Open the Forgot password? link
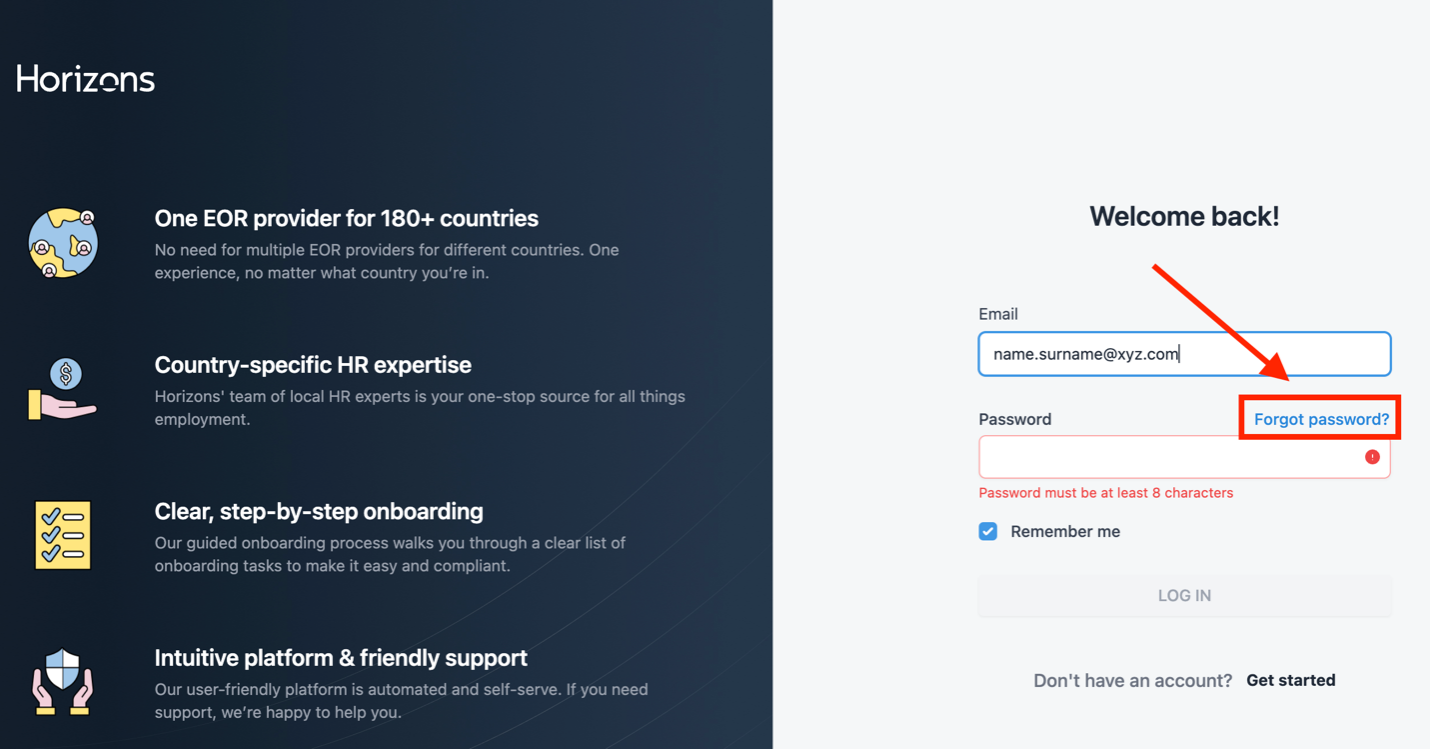Image resolution: width=1430 pixels, height=749 pixels. (1321, 419)
